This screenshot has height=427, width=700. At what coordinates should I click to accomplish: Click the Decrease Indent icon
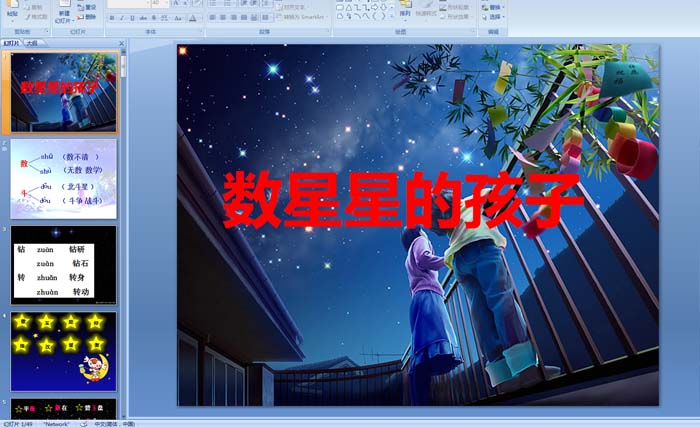[x=243, y=3]
